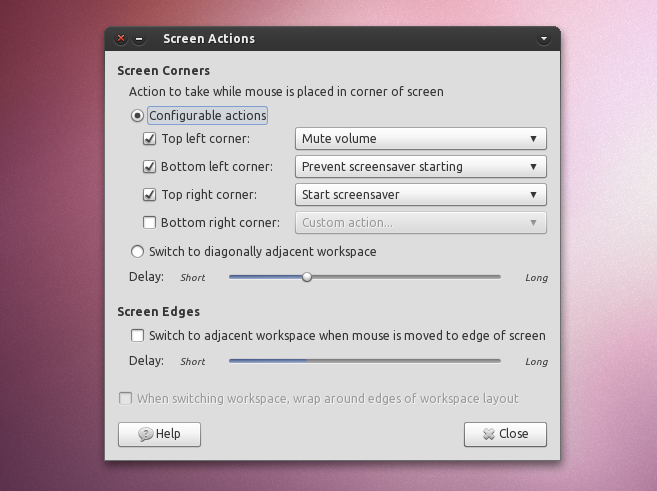The height and width of the screenshot is (491, 657).
Task: Uncheck the Top left corner checkbox
Action: point(150,139)
